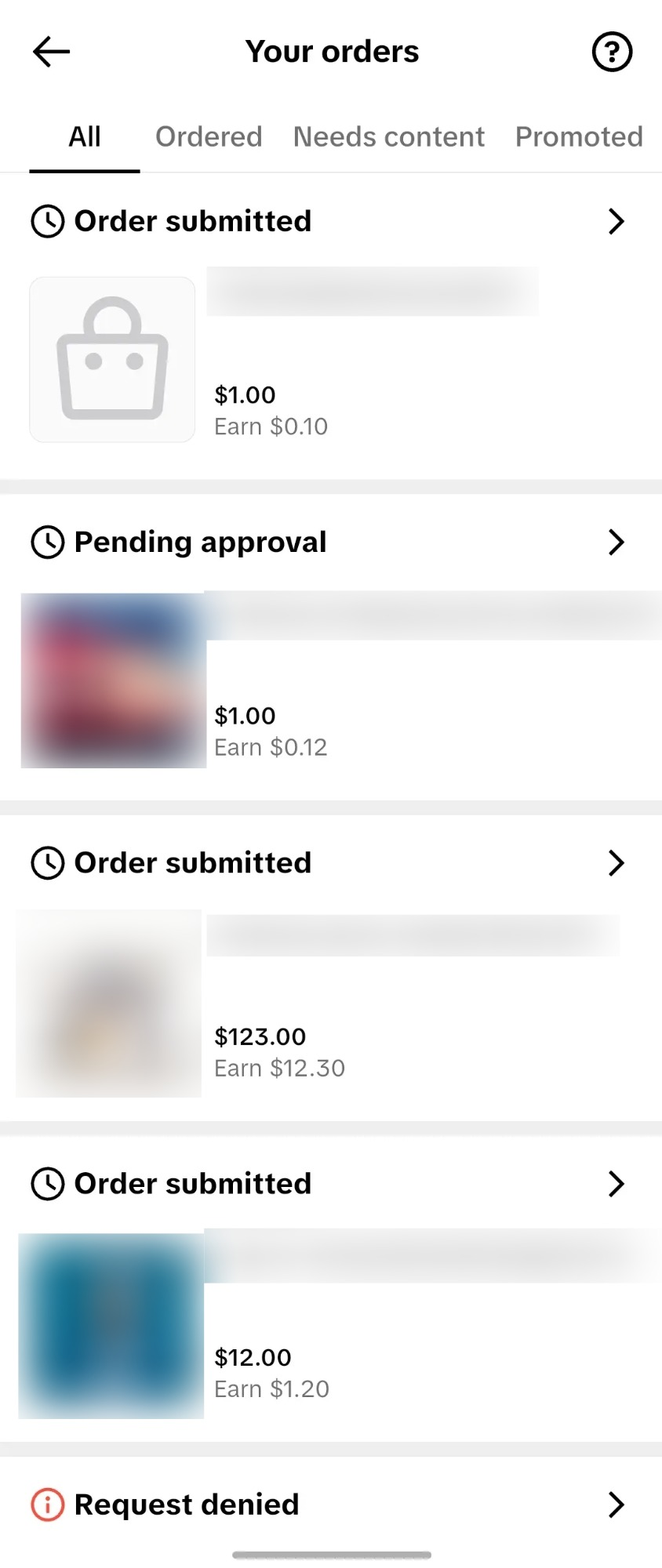Expand the Request denied chevron
Screen dimensions: 662x1568
pyautogui.click(x=617, y=1504)
